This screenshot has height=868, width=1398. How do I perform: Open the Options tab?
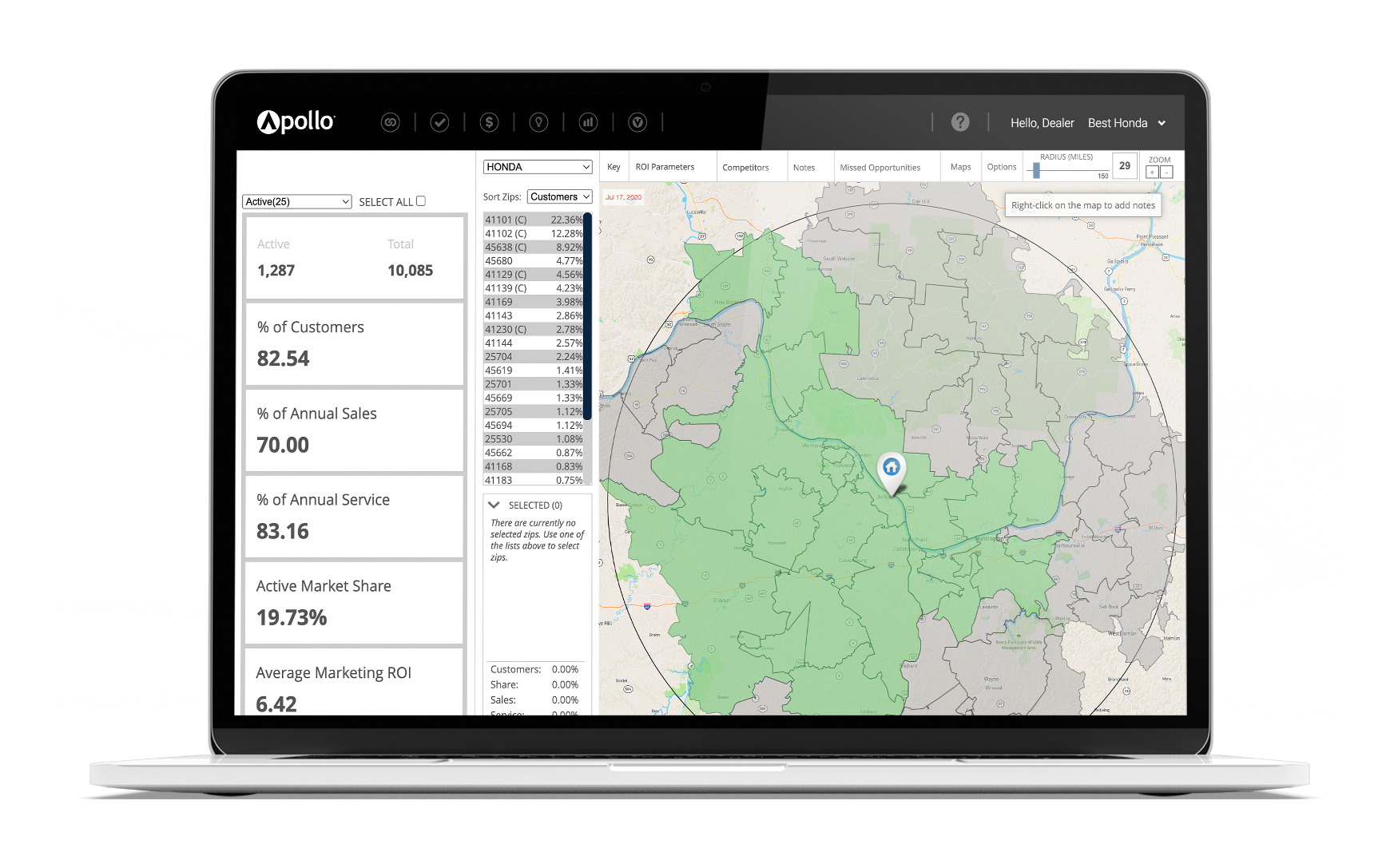pos(1001,167)
